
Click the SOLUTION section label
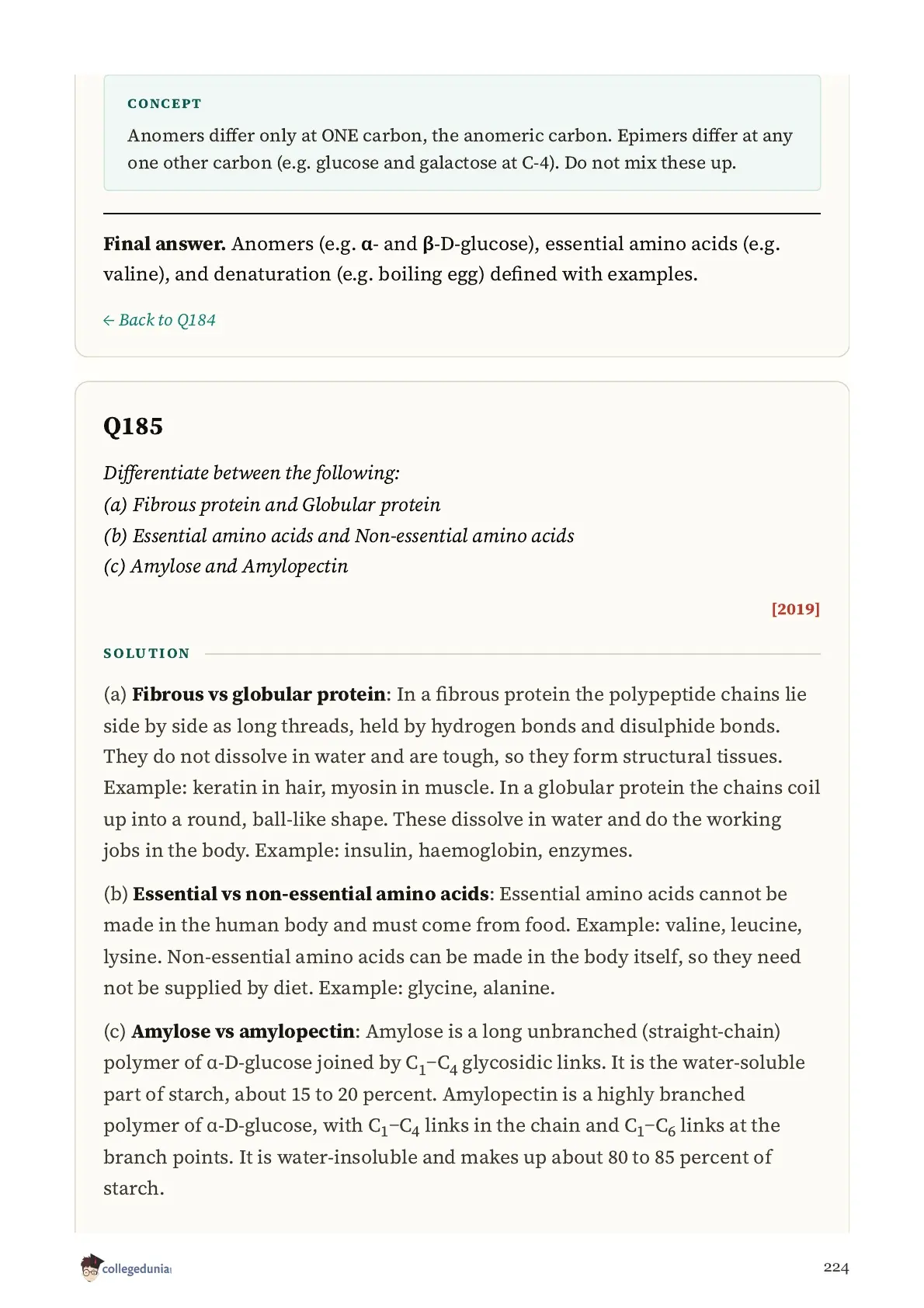[x=147, y=653]
